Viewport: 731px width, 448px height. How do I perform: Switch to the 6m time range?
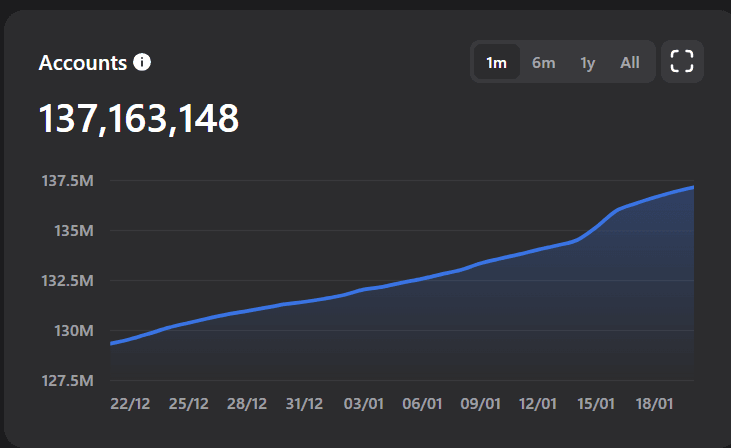pos(543,63)
